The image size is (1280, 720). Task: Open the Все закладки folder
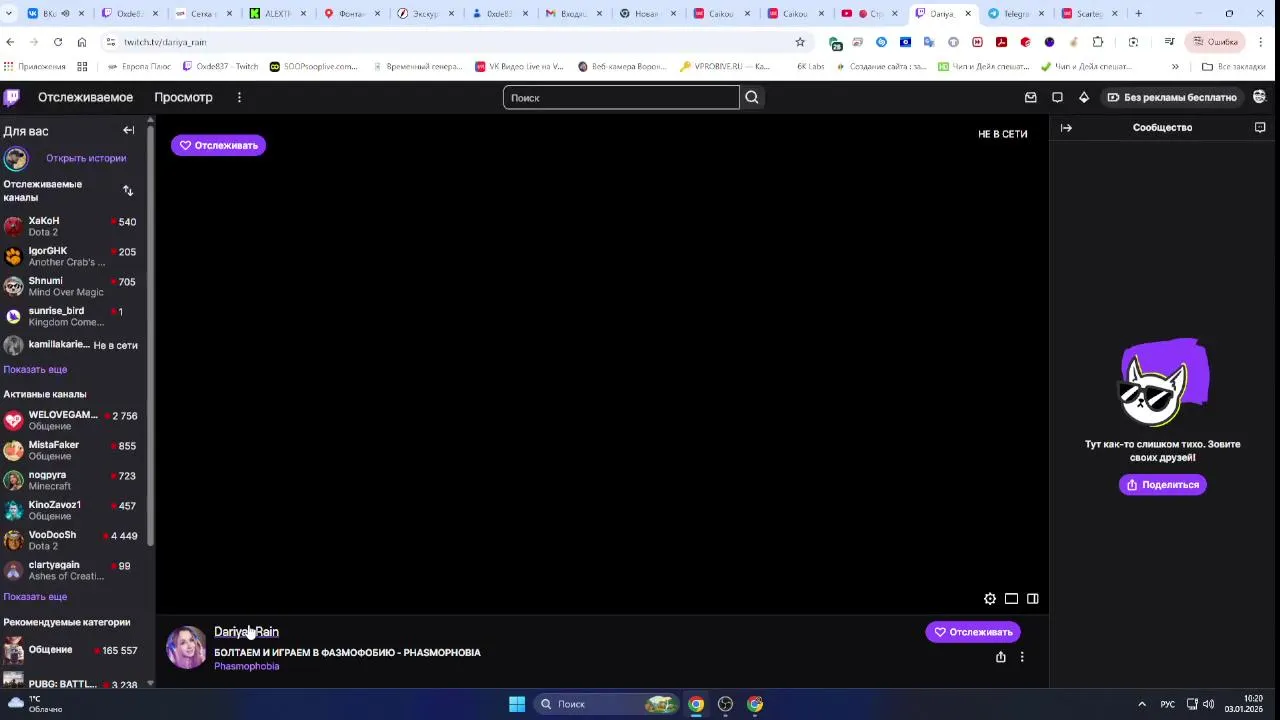pyautogui.click(x=1233, y=66)
